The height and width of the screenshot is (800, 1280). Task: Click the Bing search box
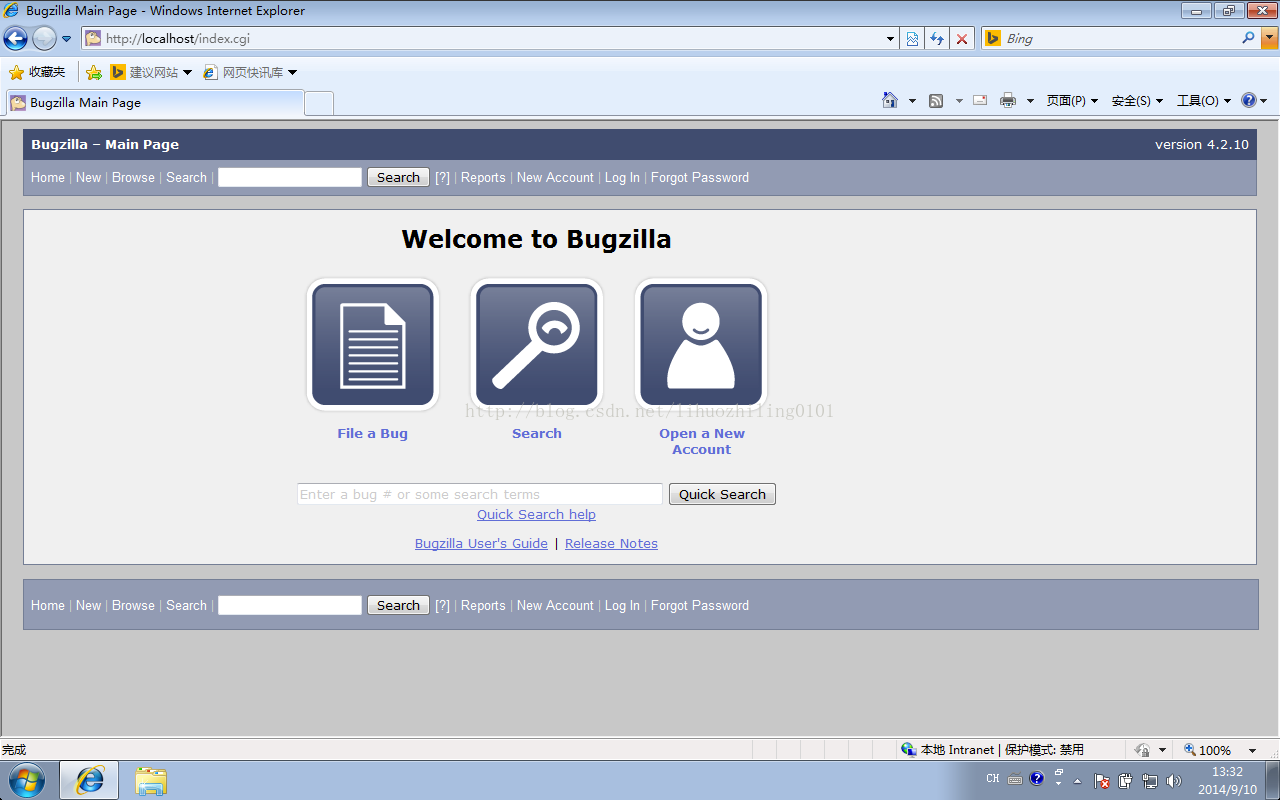[1120, 39]
